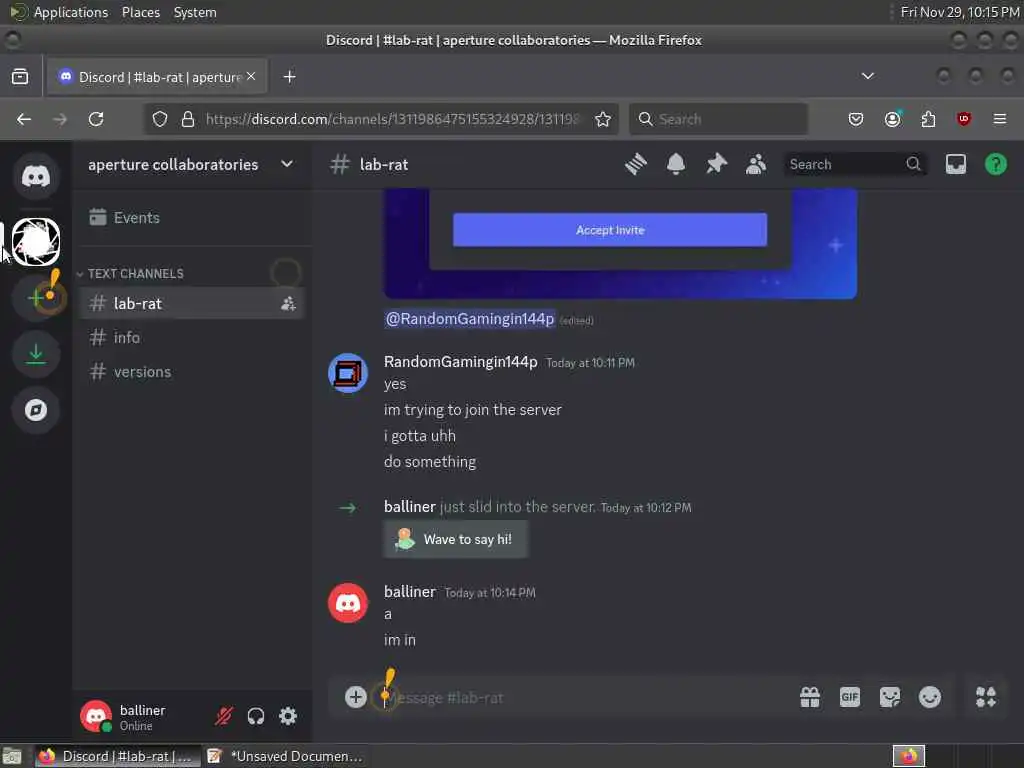Screen dimensions: 1024x768
Task: Click balliner's avatar next to 10:14 PM message
Action: [x=347, y=603]
